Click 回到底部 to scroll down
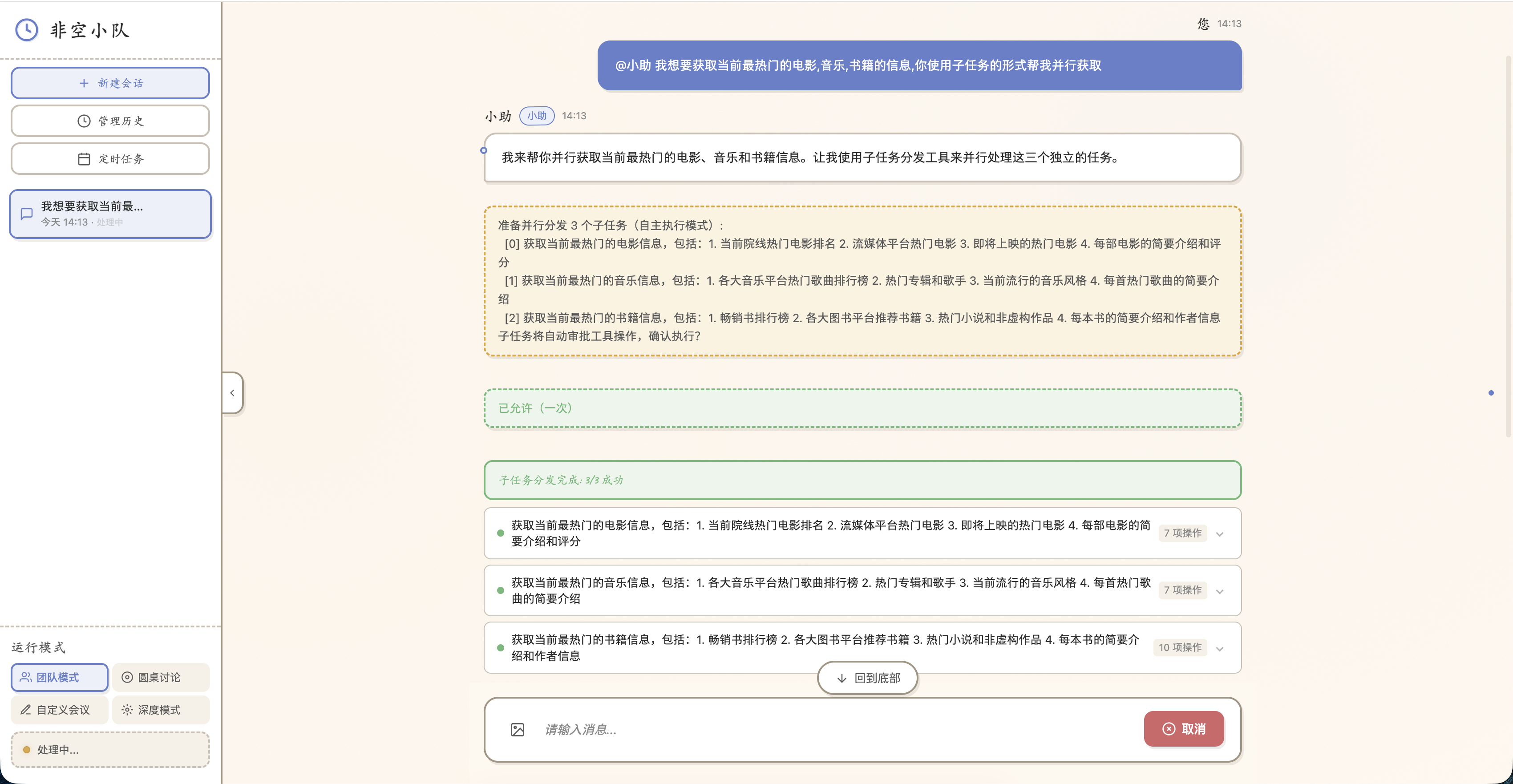This screenshot has width=1513, height=784. [867, 677]
